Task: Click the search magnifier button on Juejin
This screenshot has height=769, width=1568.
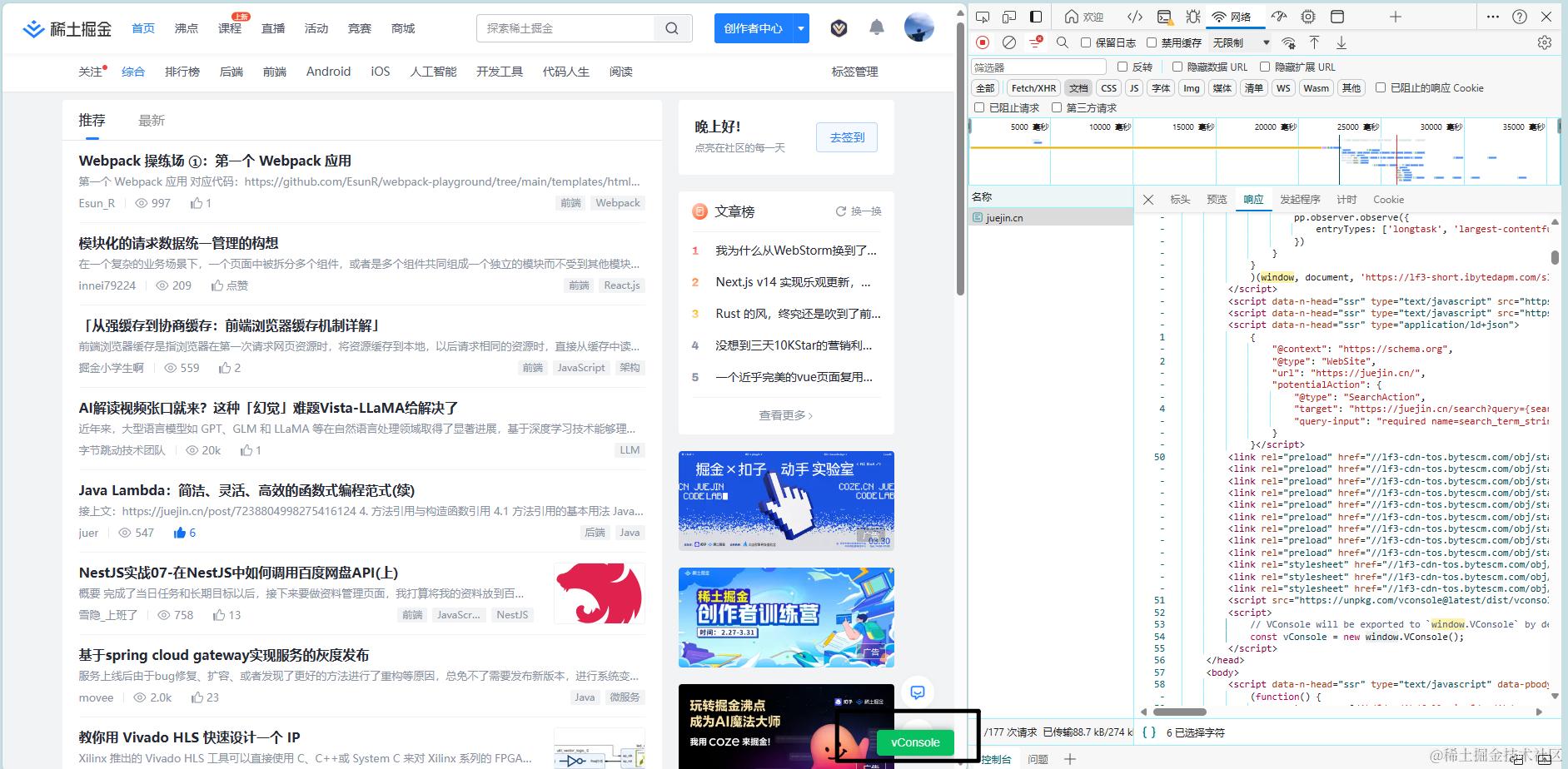Action: click(x=672, y=28)
